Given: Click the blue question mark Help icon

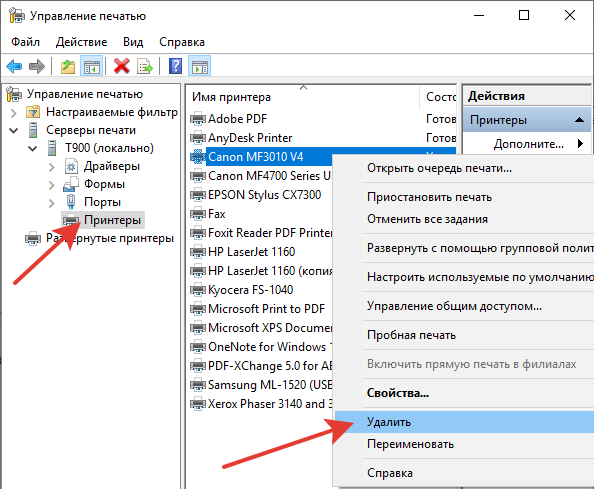Looking at the screenshot, I should [x=175, y=66].
